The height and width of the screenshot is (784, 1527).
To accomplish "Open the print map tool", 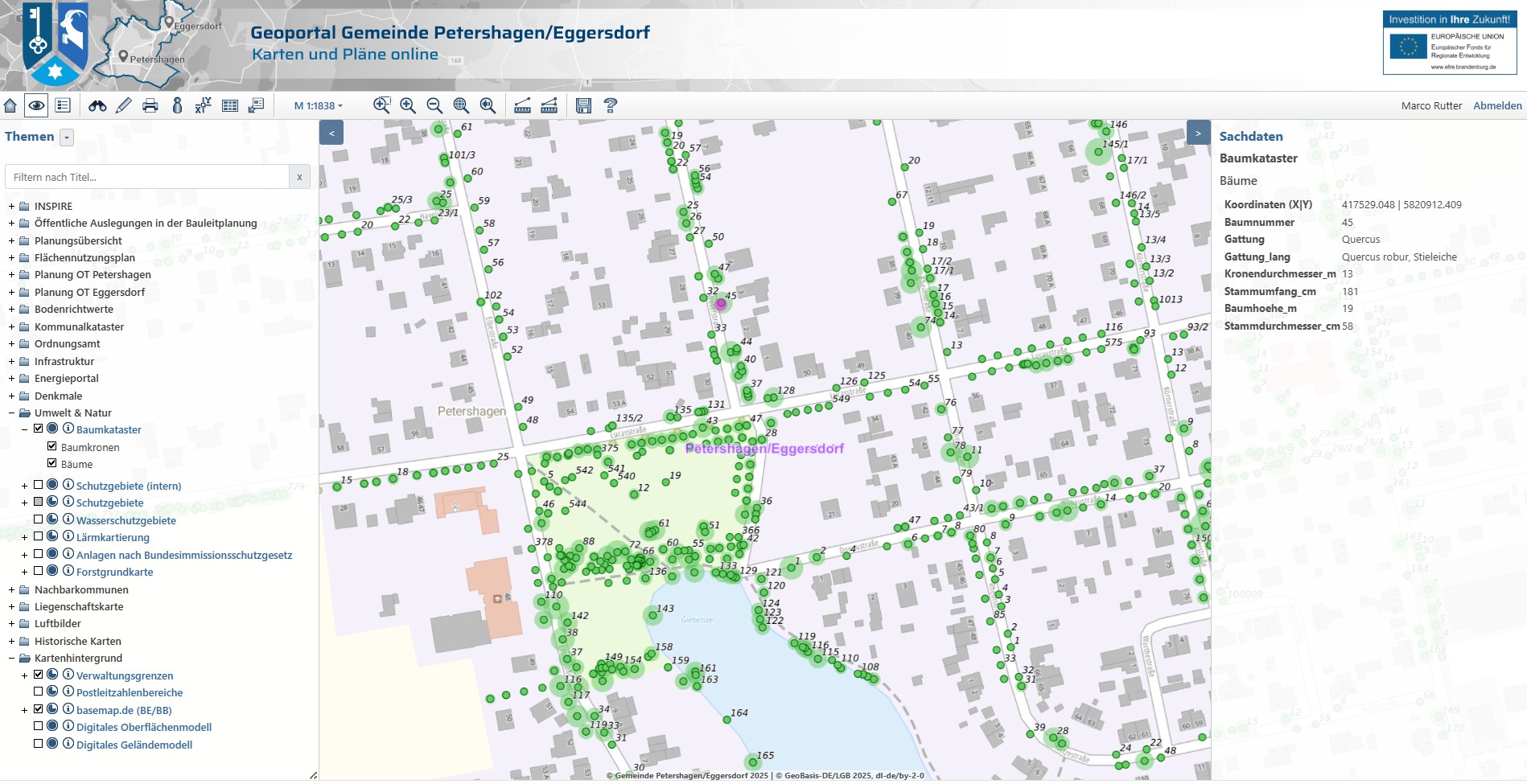I will (150, 105).
